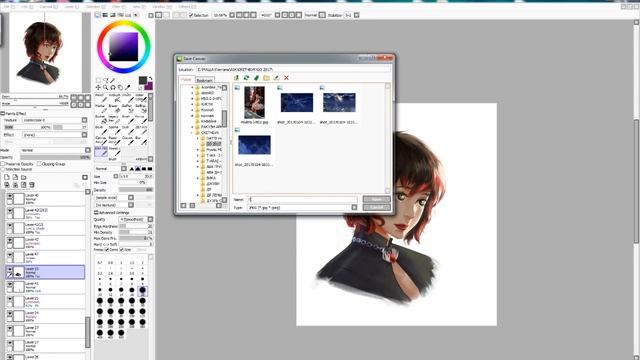This screenshot has height=360, width=640.
Task: Choose the Pencil brush tool
Action: [101, 98]
